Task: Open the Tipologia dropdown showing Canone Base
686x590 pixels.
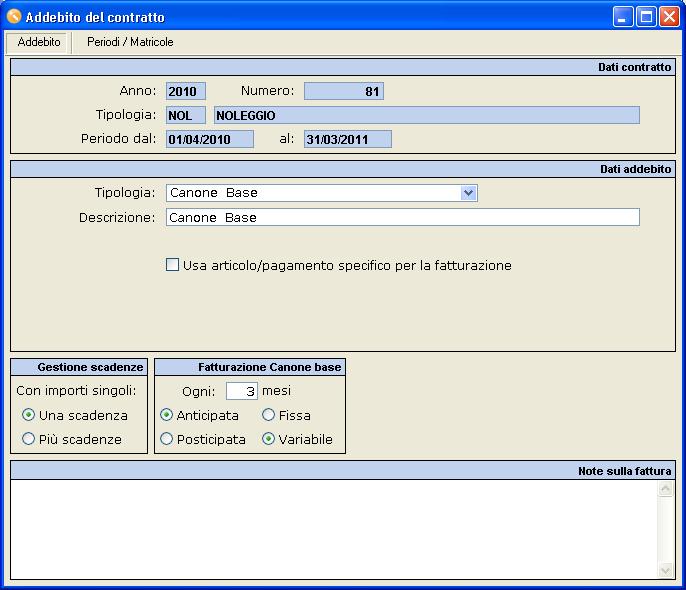Action: [468, 193]
